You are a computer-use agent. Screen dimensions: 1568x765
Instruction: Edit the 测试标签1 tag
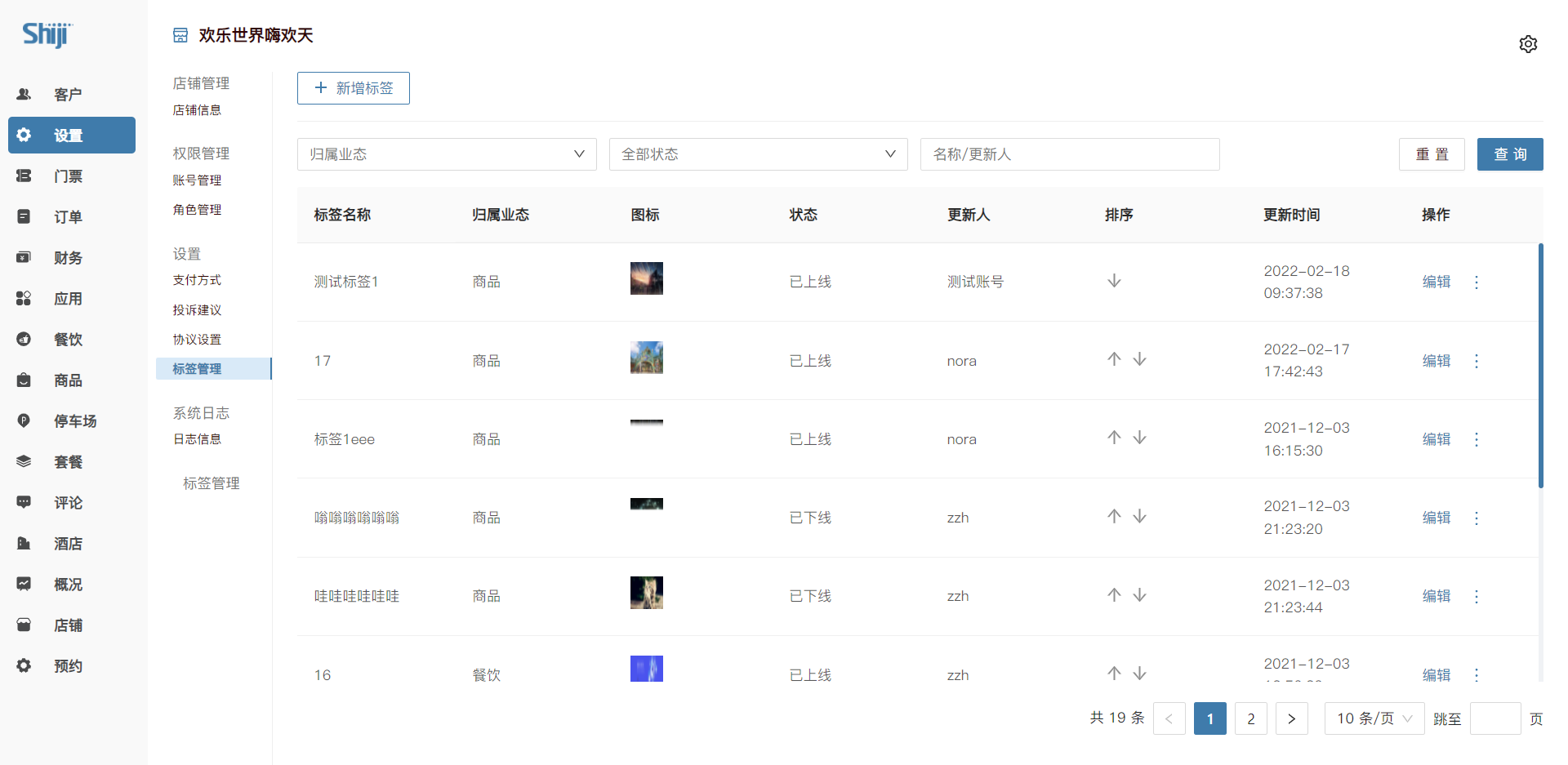click(1437, 282)
